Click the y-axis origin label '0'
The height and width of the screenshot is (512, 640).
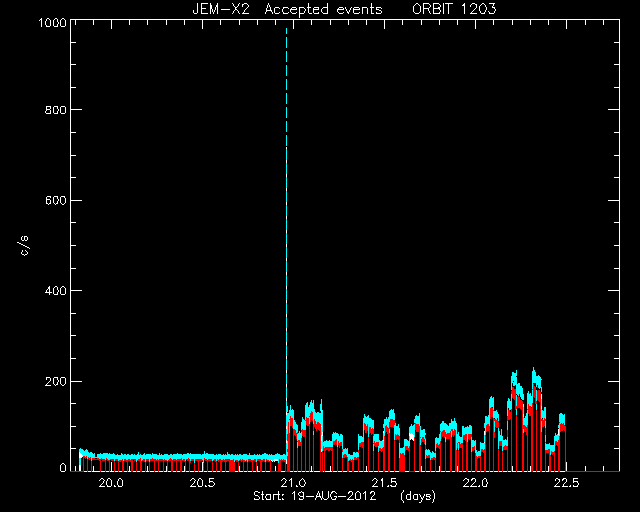coord(63,468)
